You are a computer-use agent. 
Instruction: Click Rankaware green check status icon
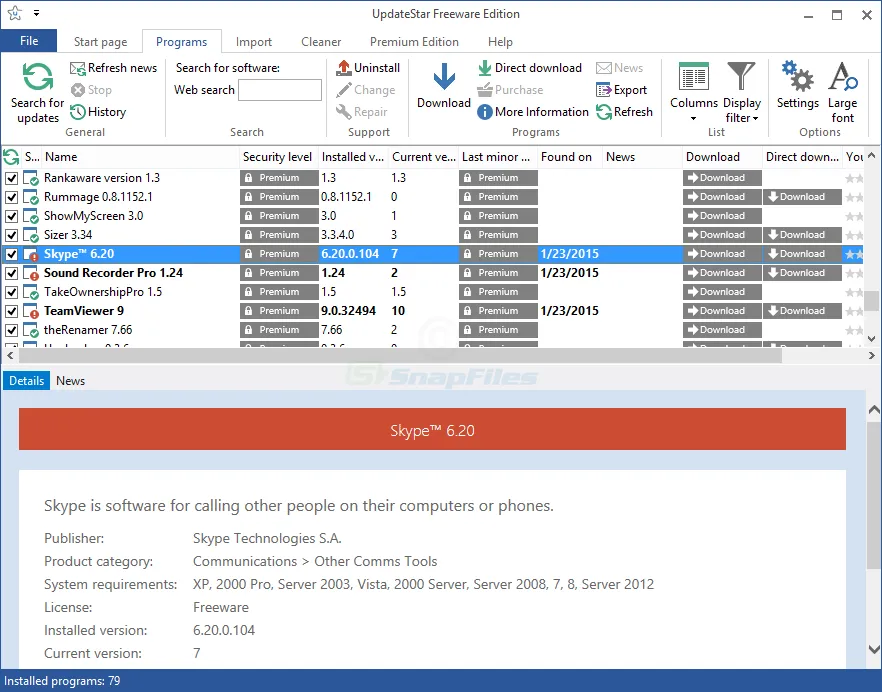[31, 178]
